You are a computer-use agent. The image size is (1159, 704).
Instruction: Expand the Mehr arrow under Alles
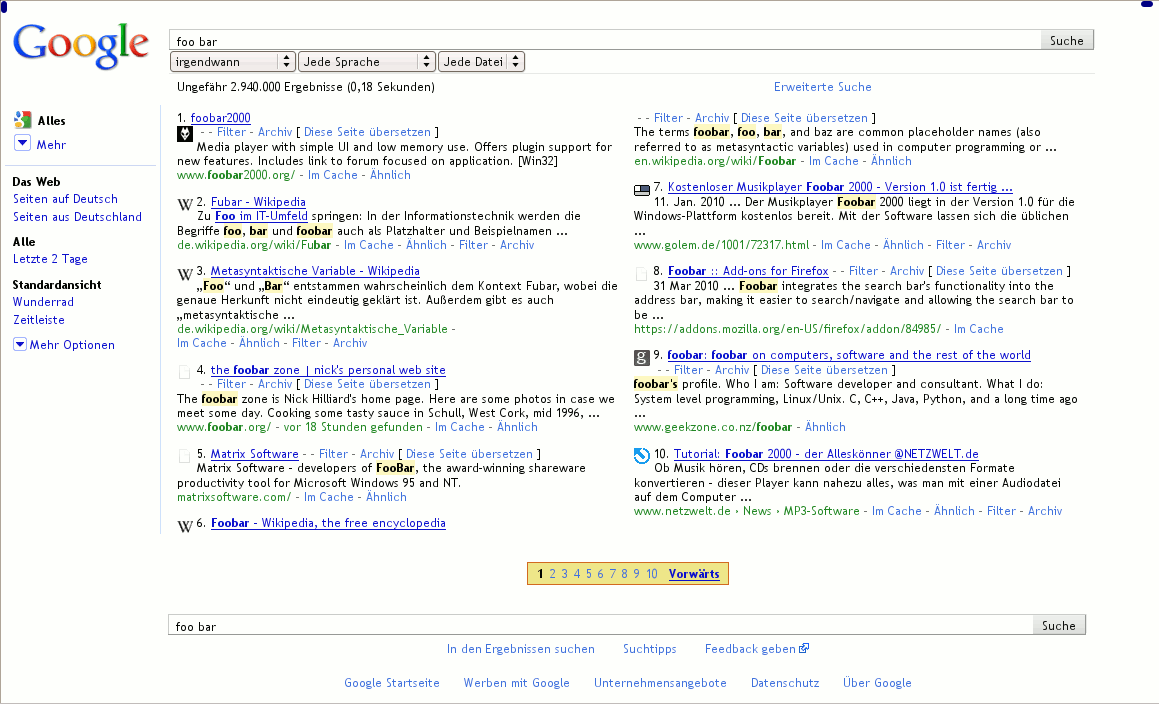point(22,143)
